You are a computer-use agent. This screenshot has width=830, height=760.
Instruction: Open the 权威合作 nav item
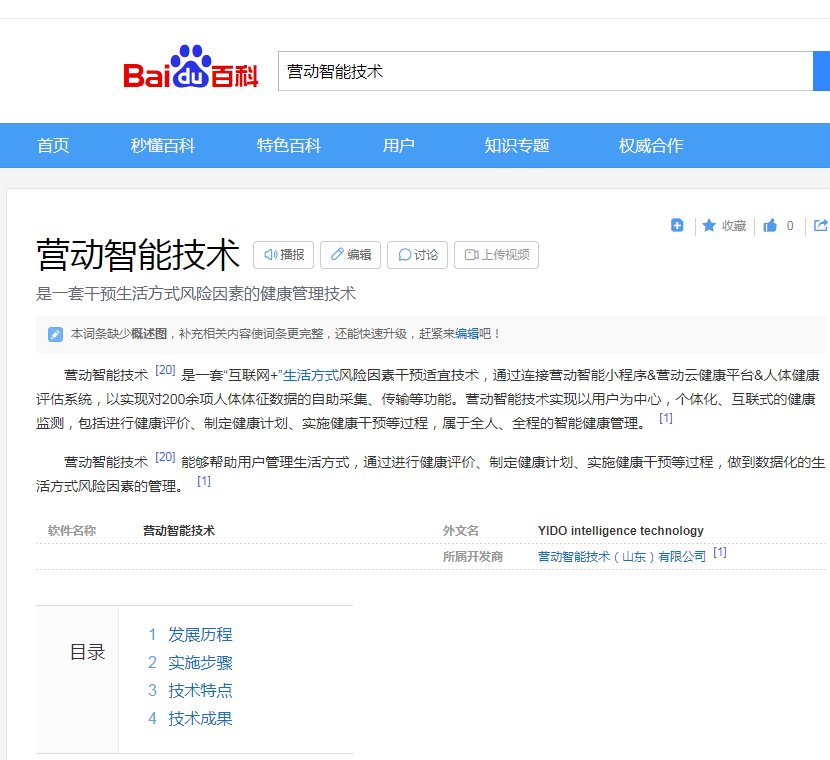click(x=651, y=146)
